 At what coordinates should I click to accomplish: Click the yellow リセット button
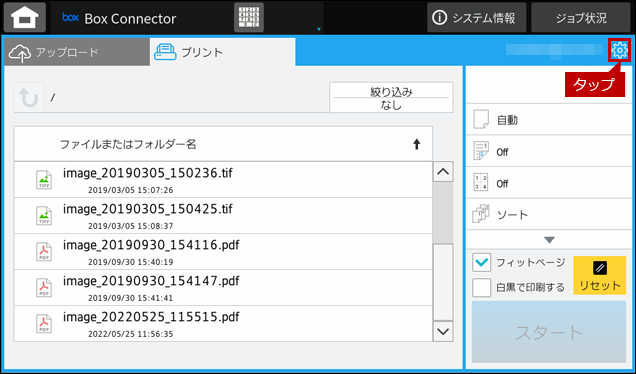coord(599,275)
